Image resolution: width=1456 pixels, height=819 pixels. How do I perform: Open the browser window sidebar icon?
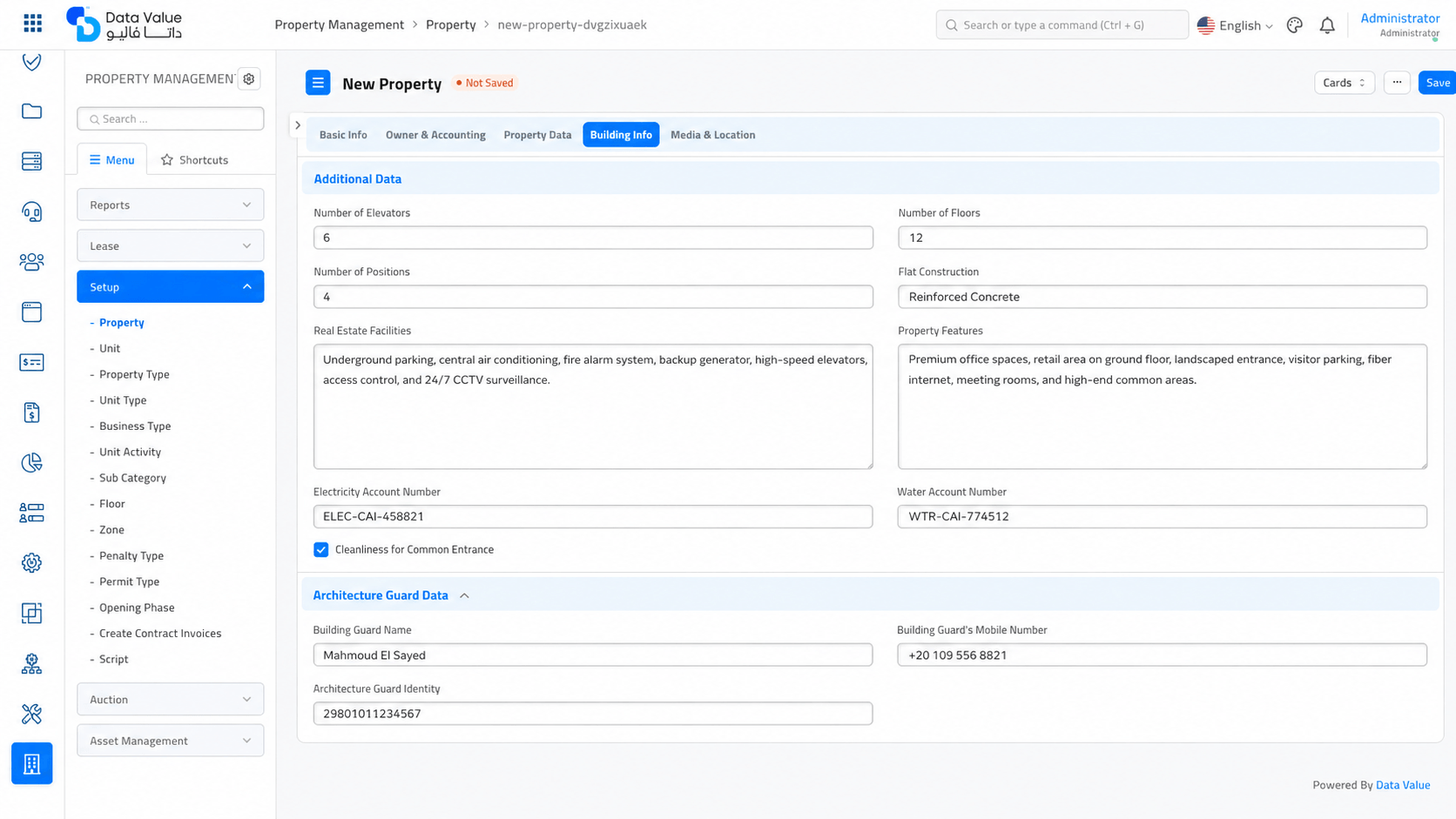32,312
